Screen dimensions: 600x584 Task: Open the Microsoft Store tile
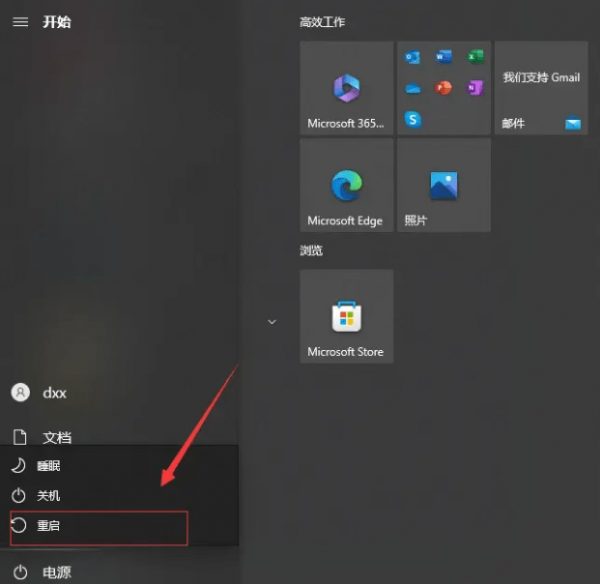(346, 316)
